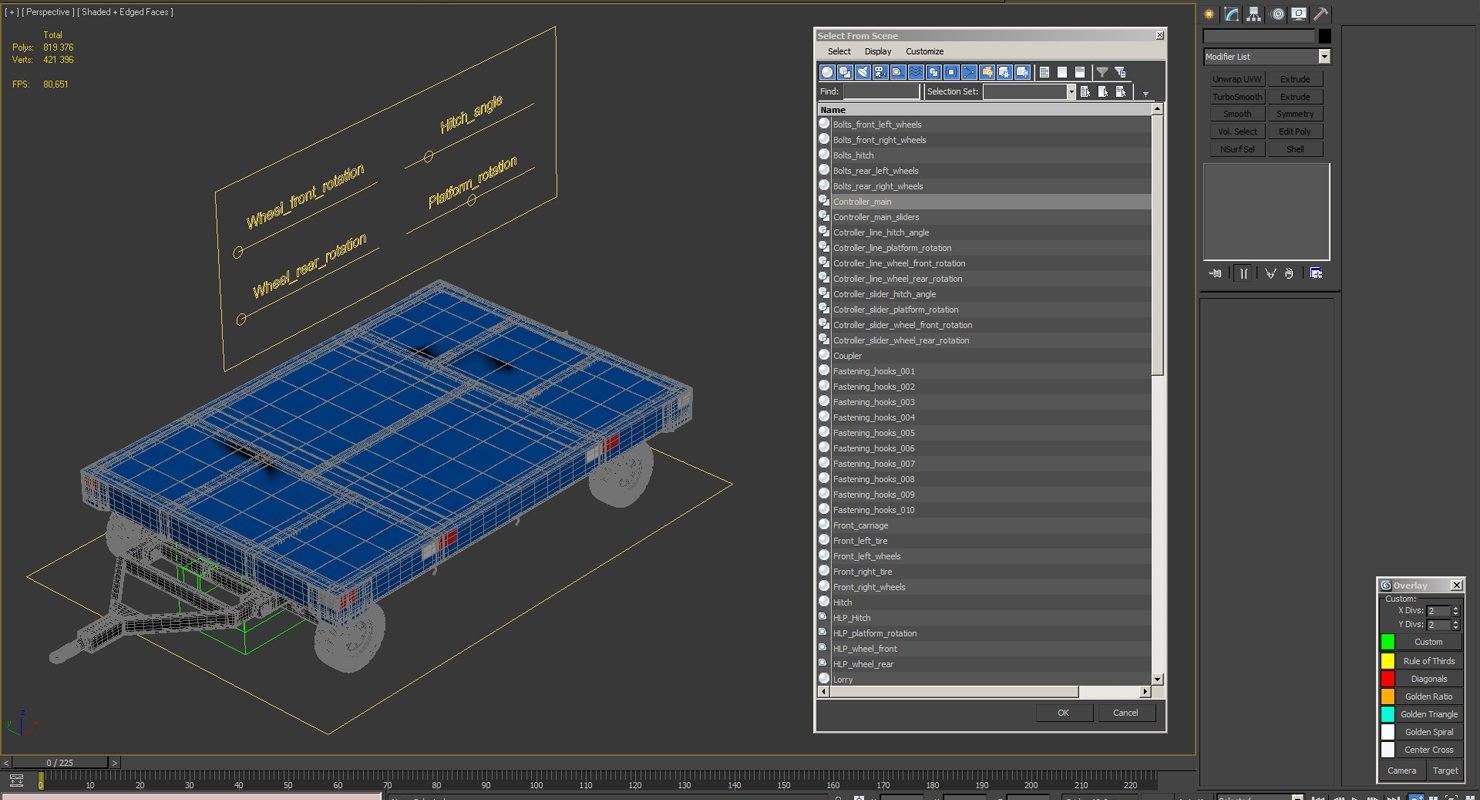Toggle Display Geometry filter in Select From Scene
1480x800 pixels.
point(827,72)
